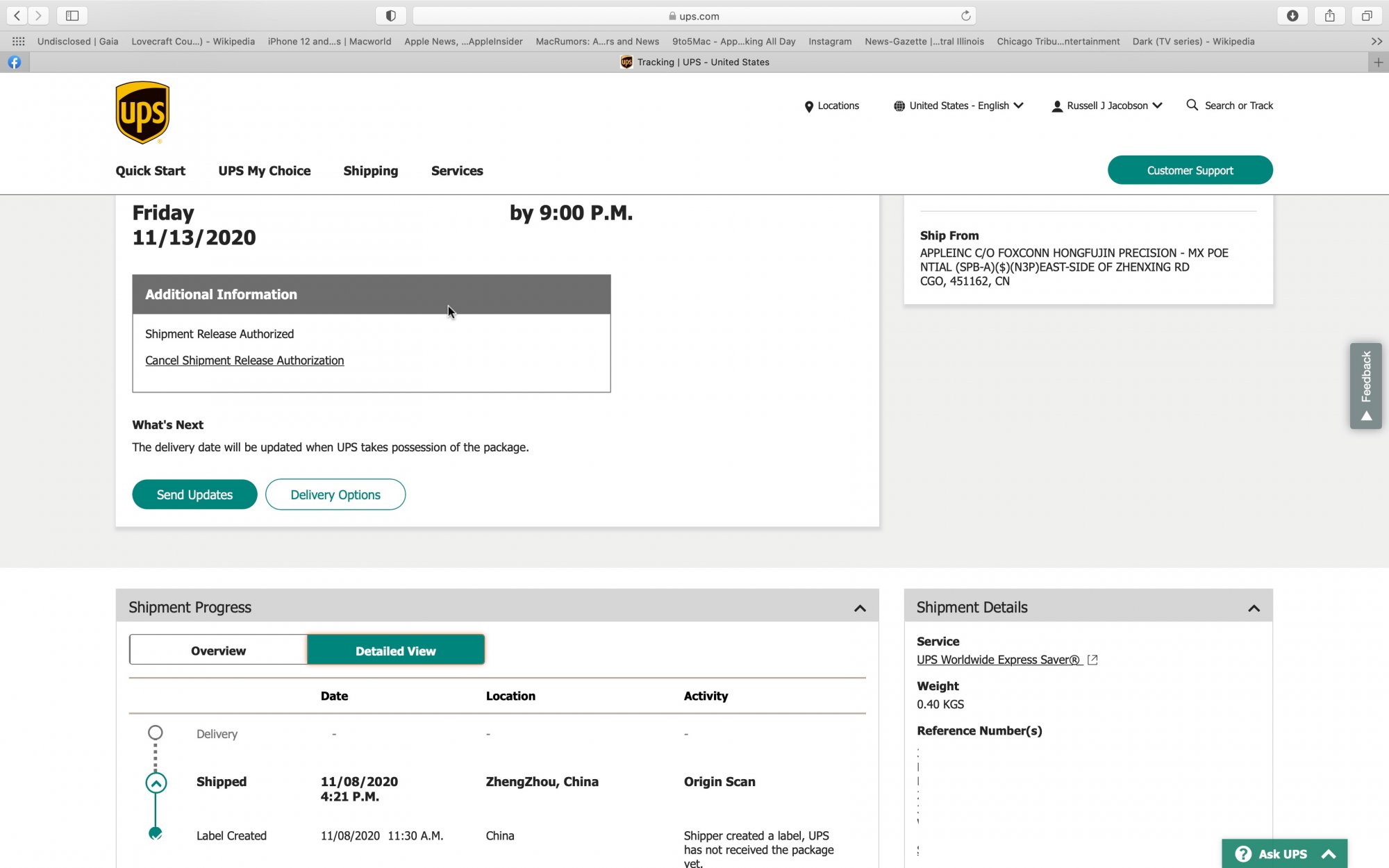Open United States - English language dropdown
1389x868 pixels.
tap(958, 106)
